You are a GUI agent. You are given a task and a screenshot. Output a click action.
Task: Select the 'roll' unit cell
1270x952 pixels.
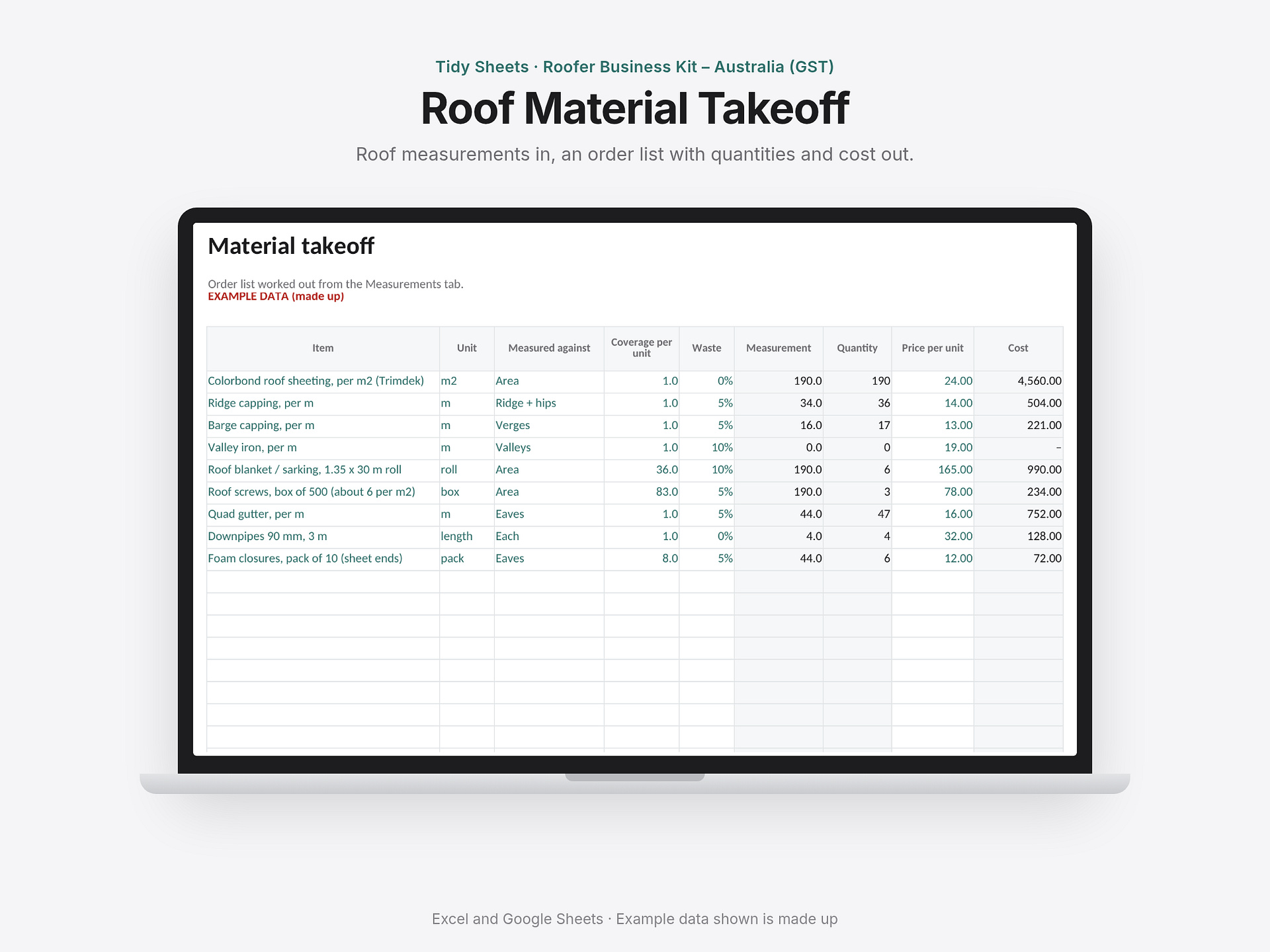[466, 470]
